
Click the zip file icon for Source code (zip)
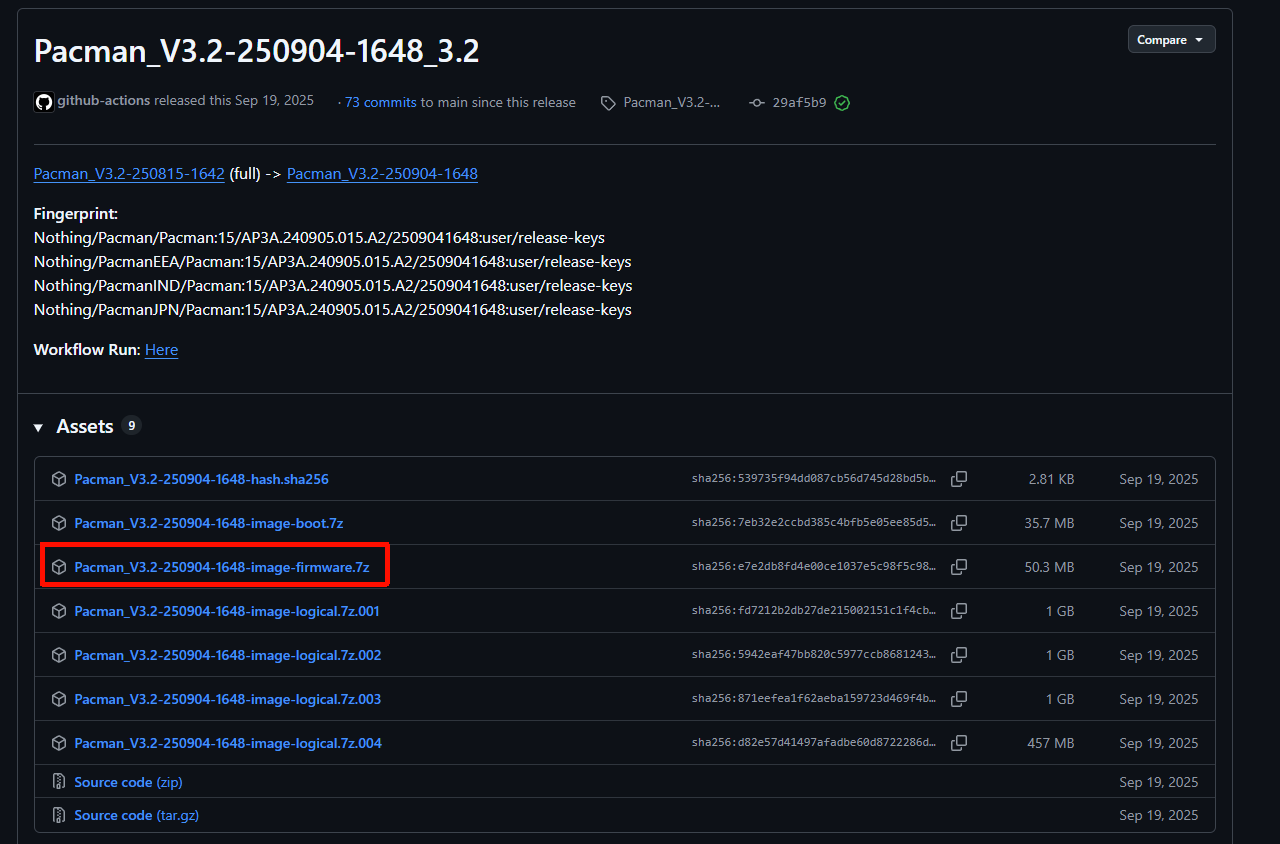tap(59, 782)
